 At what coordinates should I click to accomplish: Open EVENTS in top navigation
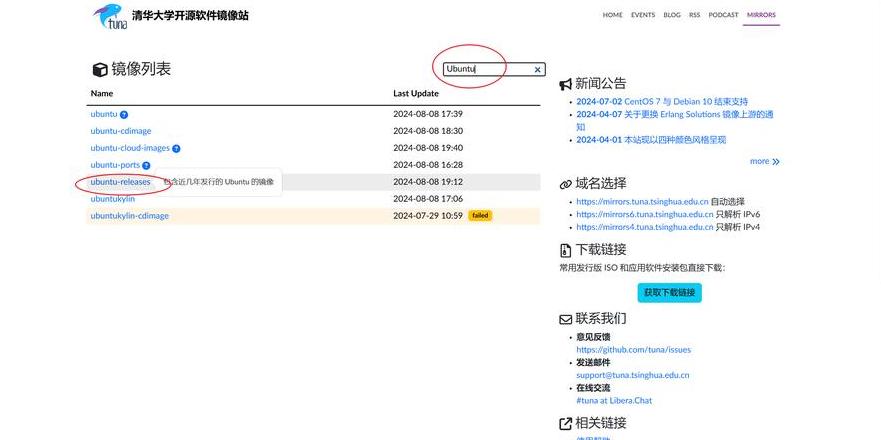(643, 15)
